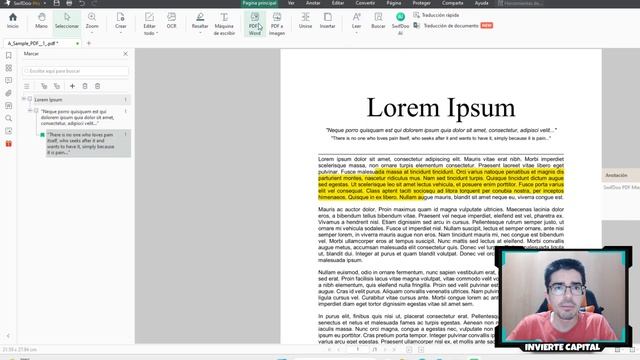Select Máquina de escribir tool

pyautogui.click(x=224, y=24)
